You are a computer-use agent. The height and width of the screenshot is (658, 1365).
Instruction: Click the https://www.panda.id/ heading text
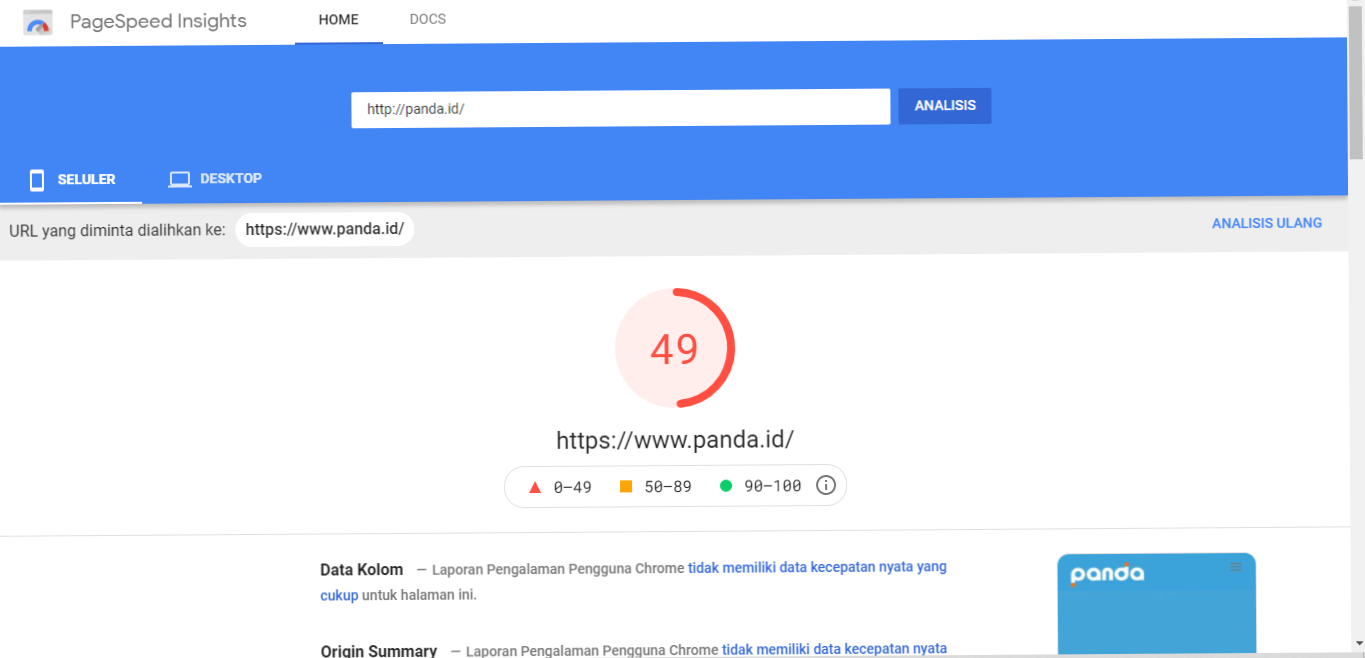[675, 440]
